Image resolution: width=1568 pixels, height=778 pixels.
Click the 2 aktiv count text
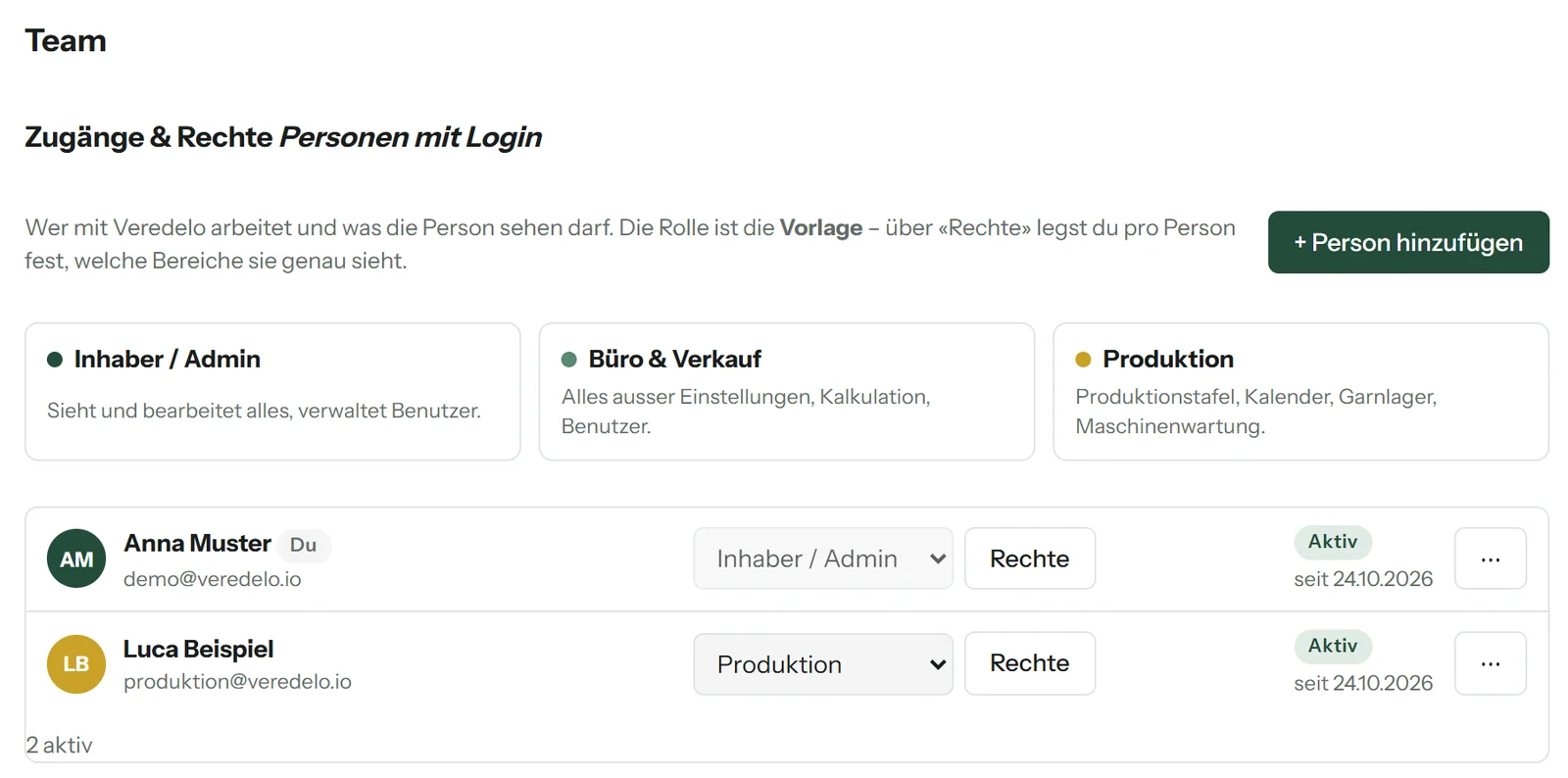tap(59, 746)
